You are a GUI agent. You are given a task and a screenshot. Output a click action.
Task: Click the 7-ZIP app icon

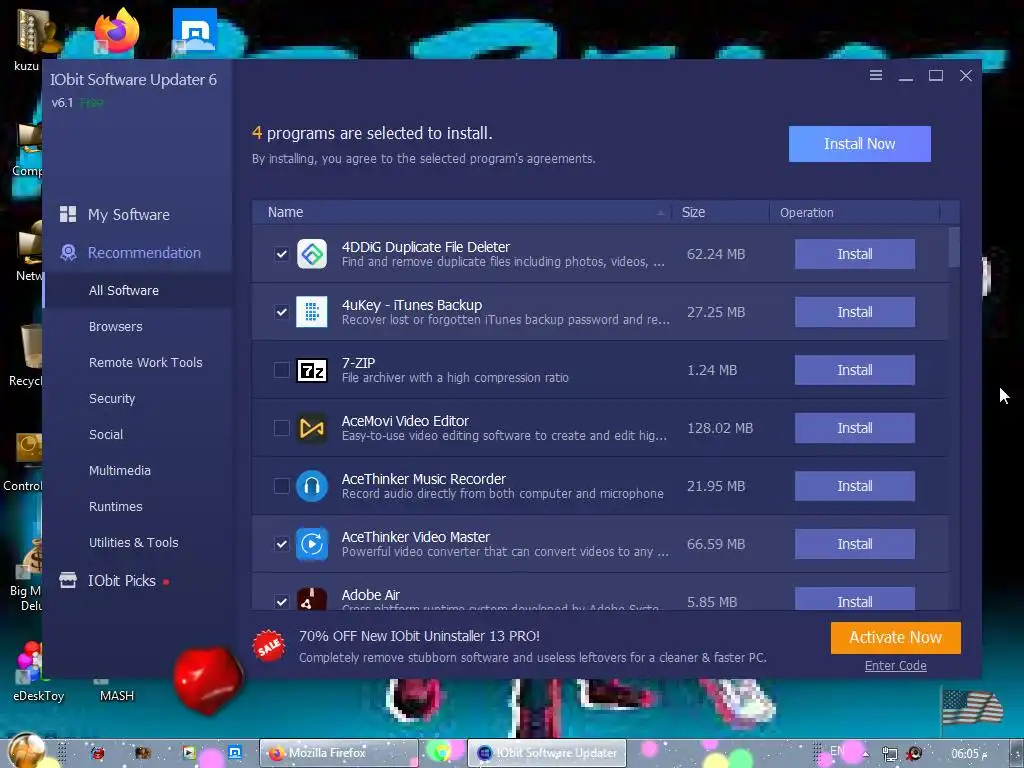312,370
